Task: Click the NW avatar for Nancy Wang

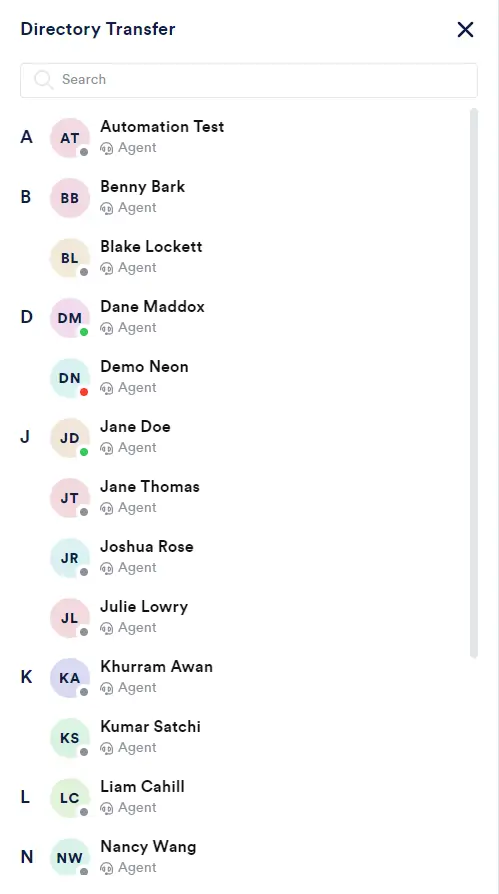Action: [70, 858]
